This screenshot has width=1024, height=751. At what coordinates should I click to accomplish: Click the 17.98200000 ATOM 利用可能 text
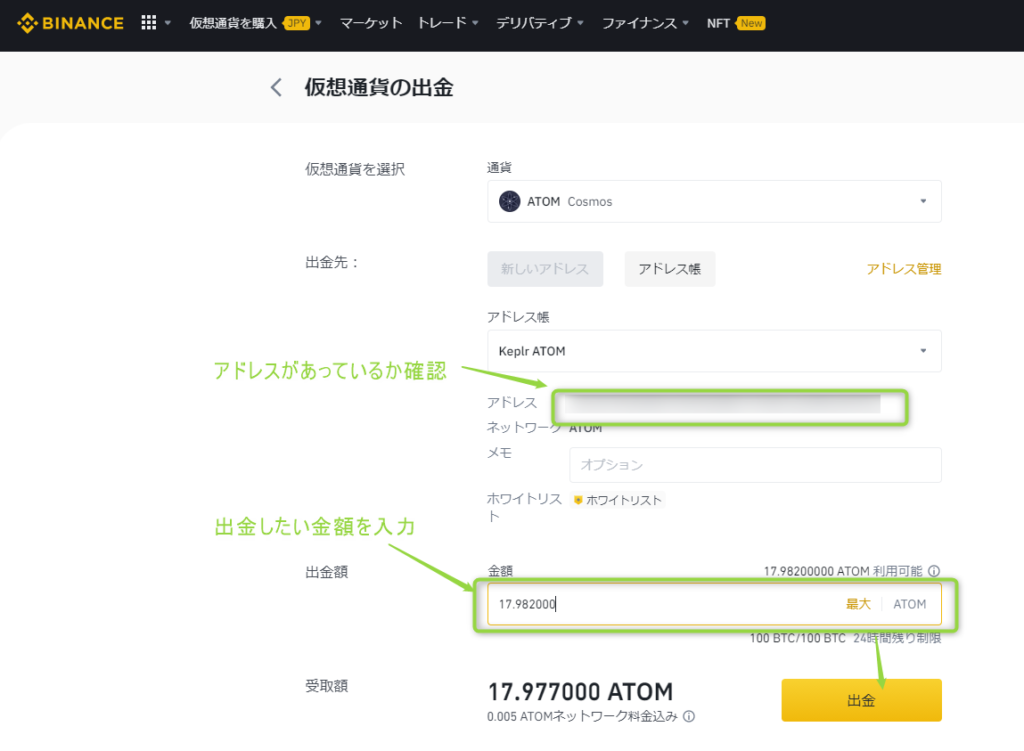(843, 571)
